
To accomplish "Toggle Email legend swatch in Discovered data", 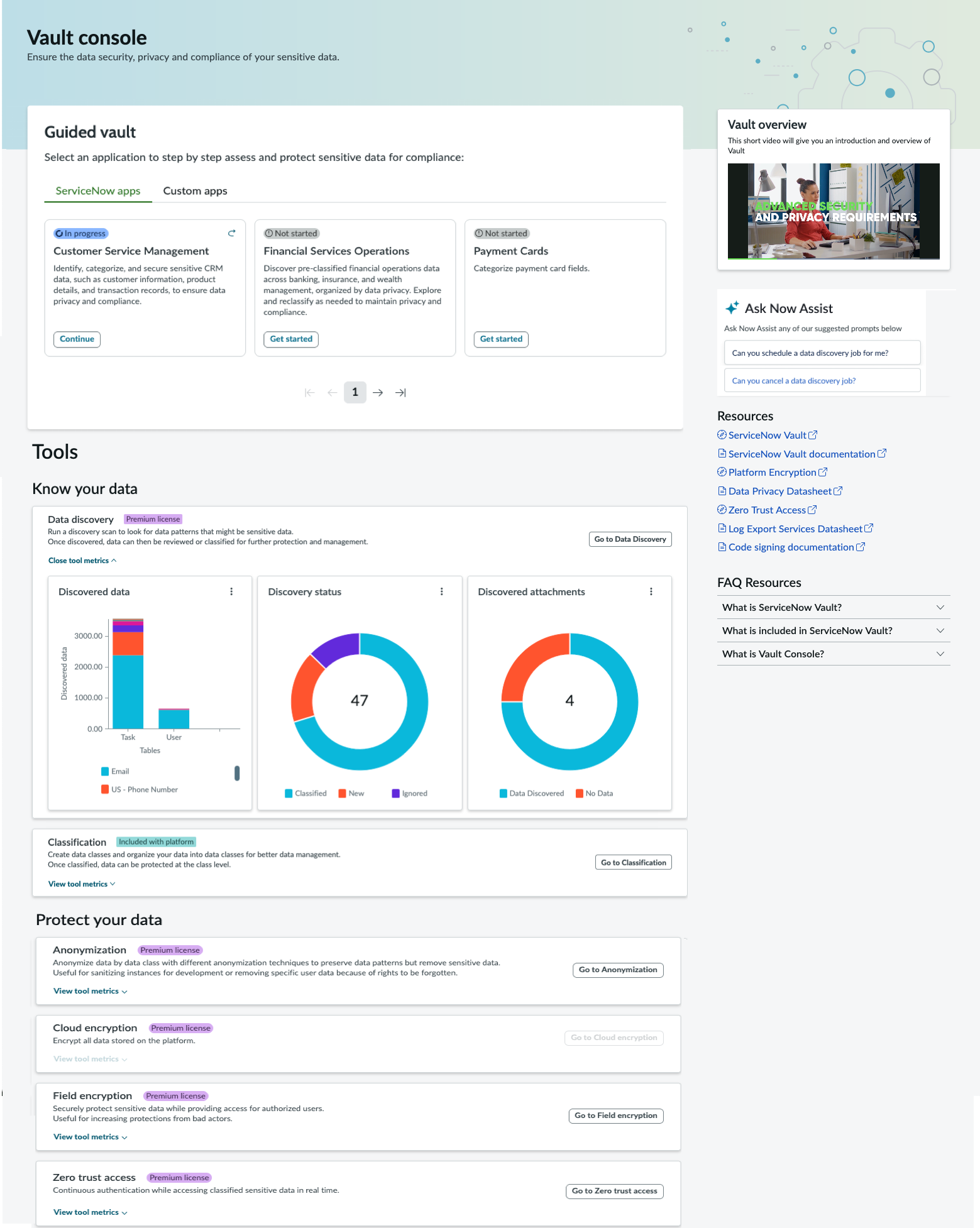I will [x=105, y=771].
